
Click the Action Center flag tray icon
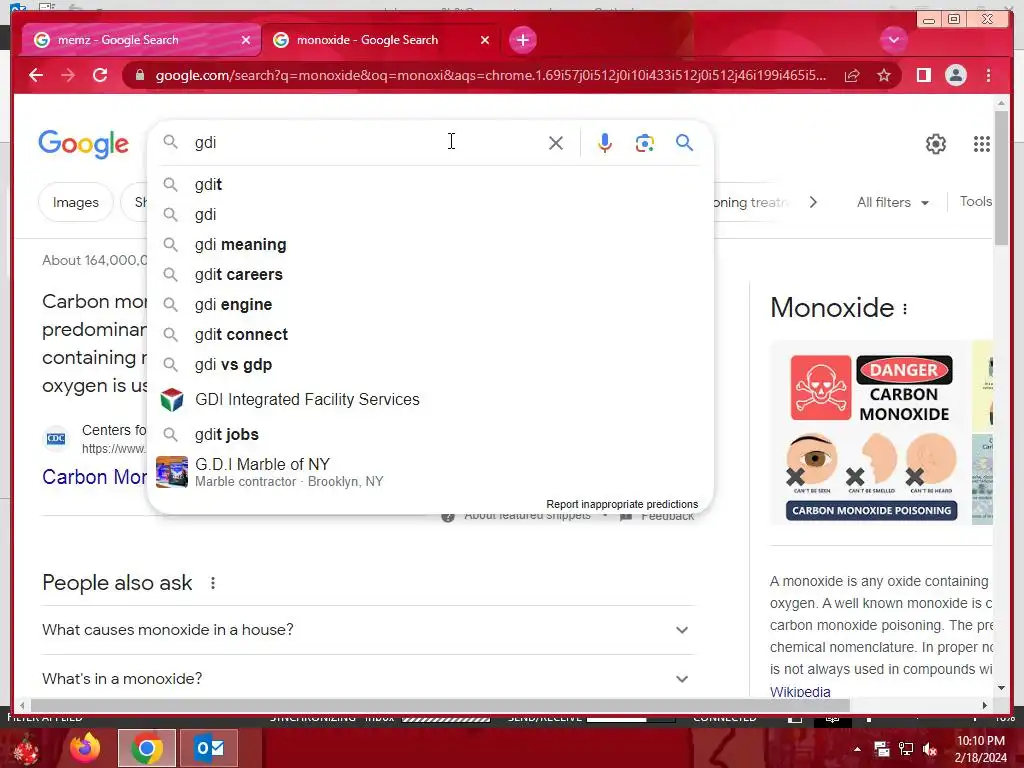(x=882, y=749)
